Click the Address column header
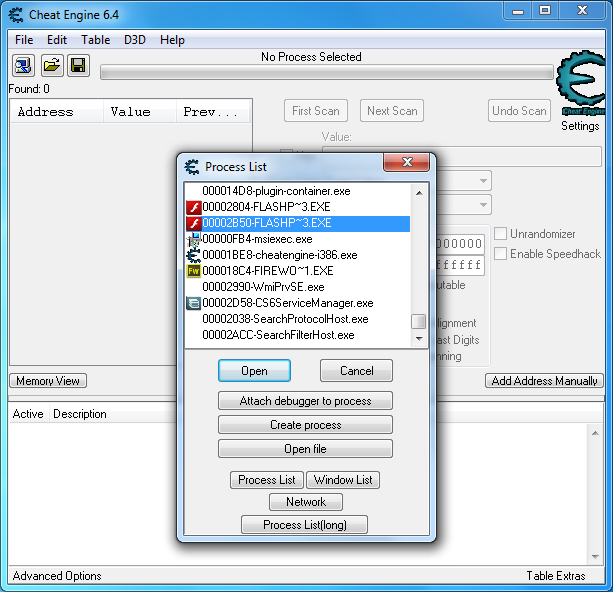 click(57, 112)
